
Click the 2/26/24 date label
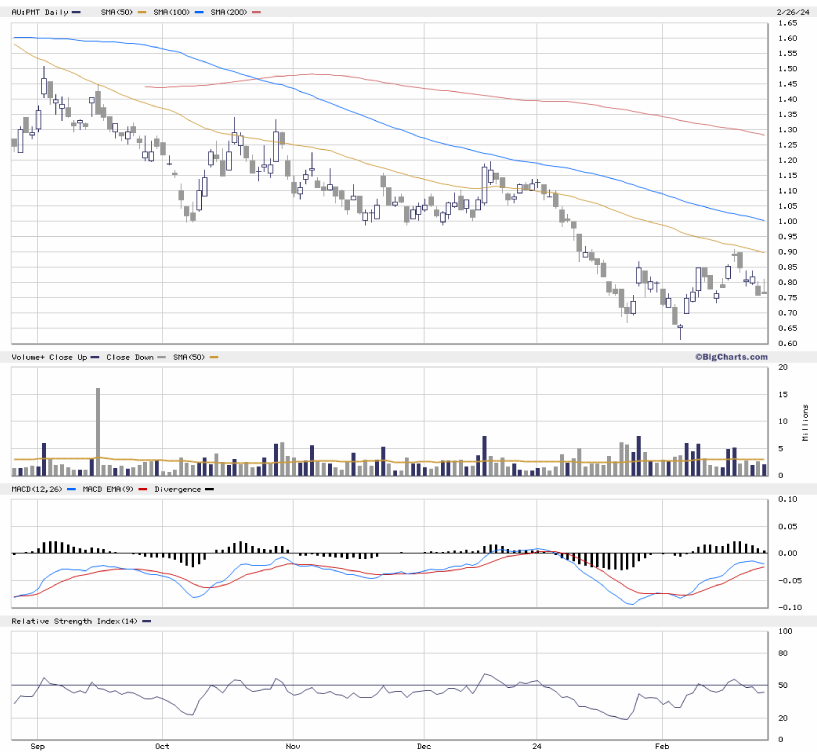click(x=789, y=12)
